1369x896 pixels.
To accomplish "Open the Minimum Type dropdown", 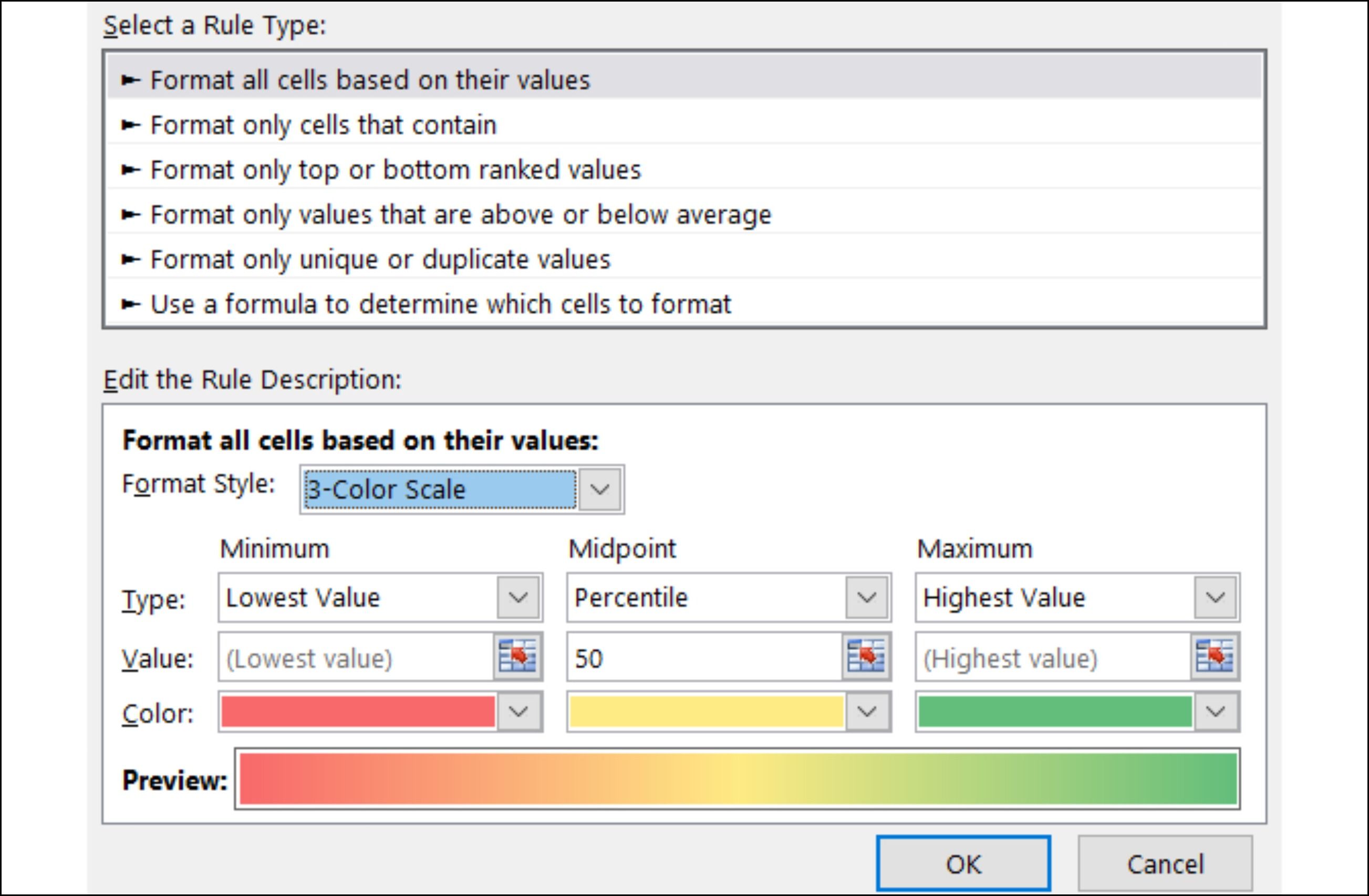I will coord(518,598).
